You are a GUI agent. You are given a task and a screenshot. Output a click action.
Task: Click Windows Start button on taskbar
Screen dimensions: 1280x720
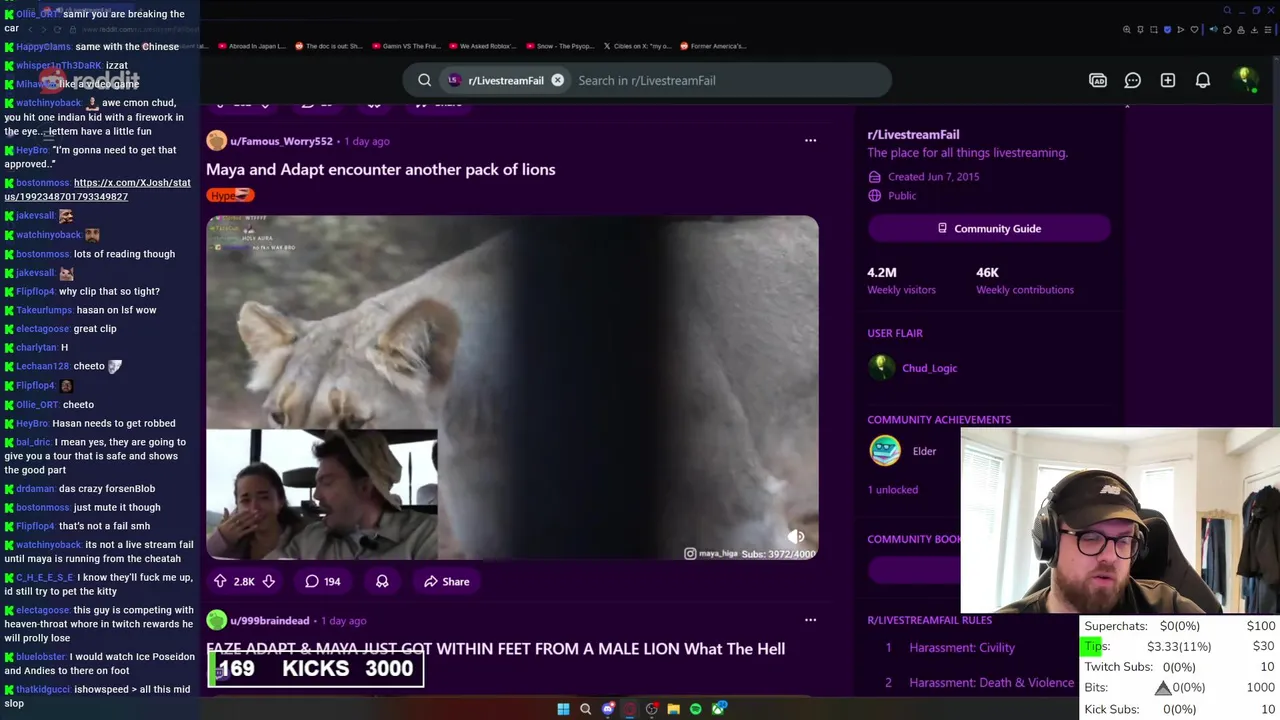(563, 709)
